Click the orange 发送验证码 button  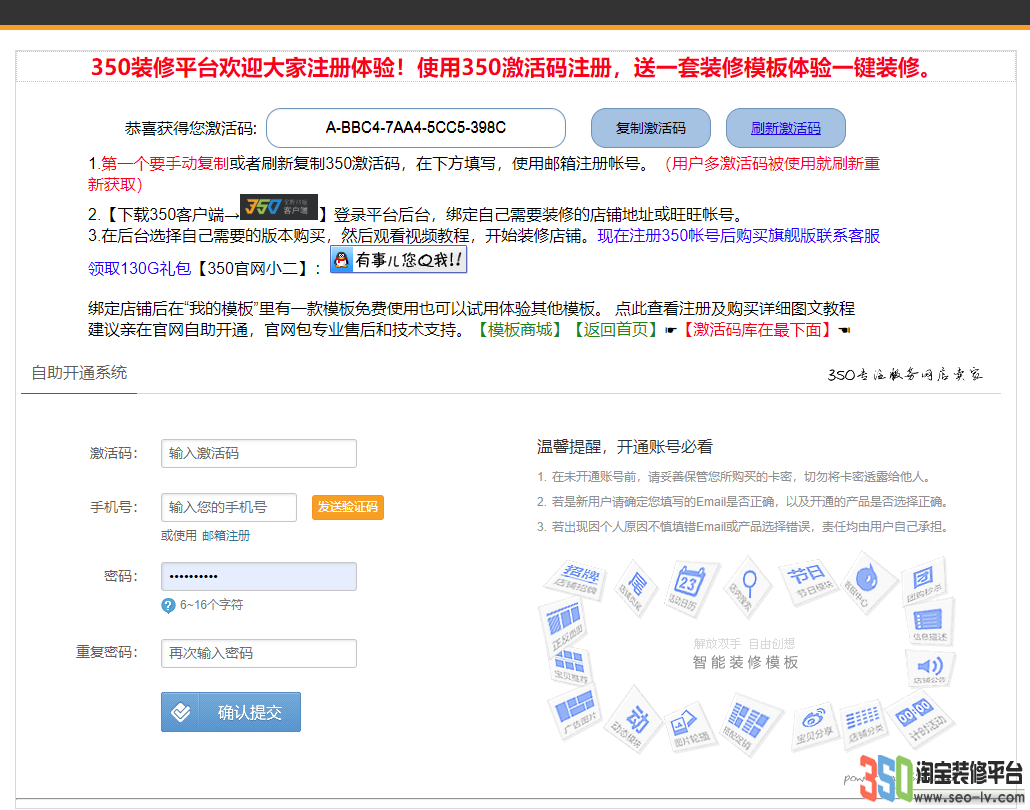coord(347,507)
